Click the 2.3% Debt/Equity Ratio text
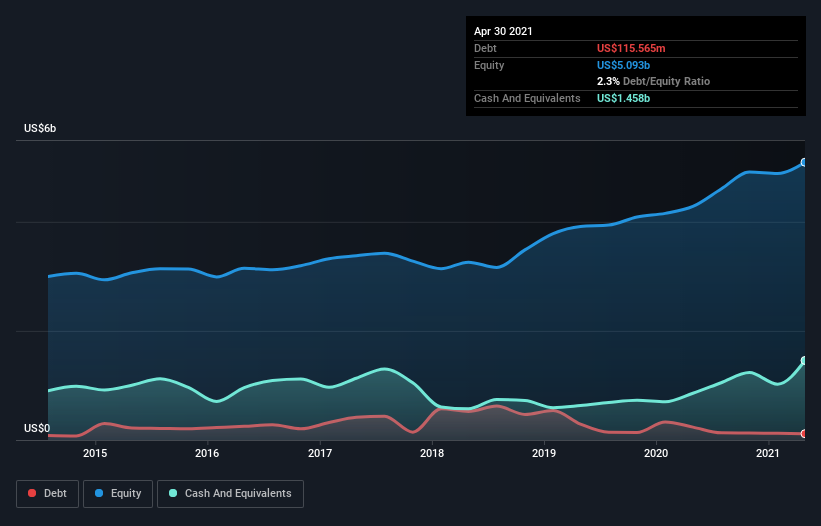The image size is (821, 526). (653, 82)
